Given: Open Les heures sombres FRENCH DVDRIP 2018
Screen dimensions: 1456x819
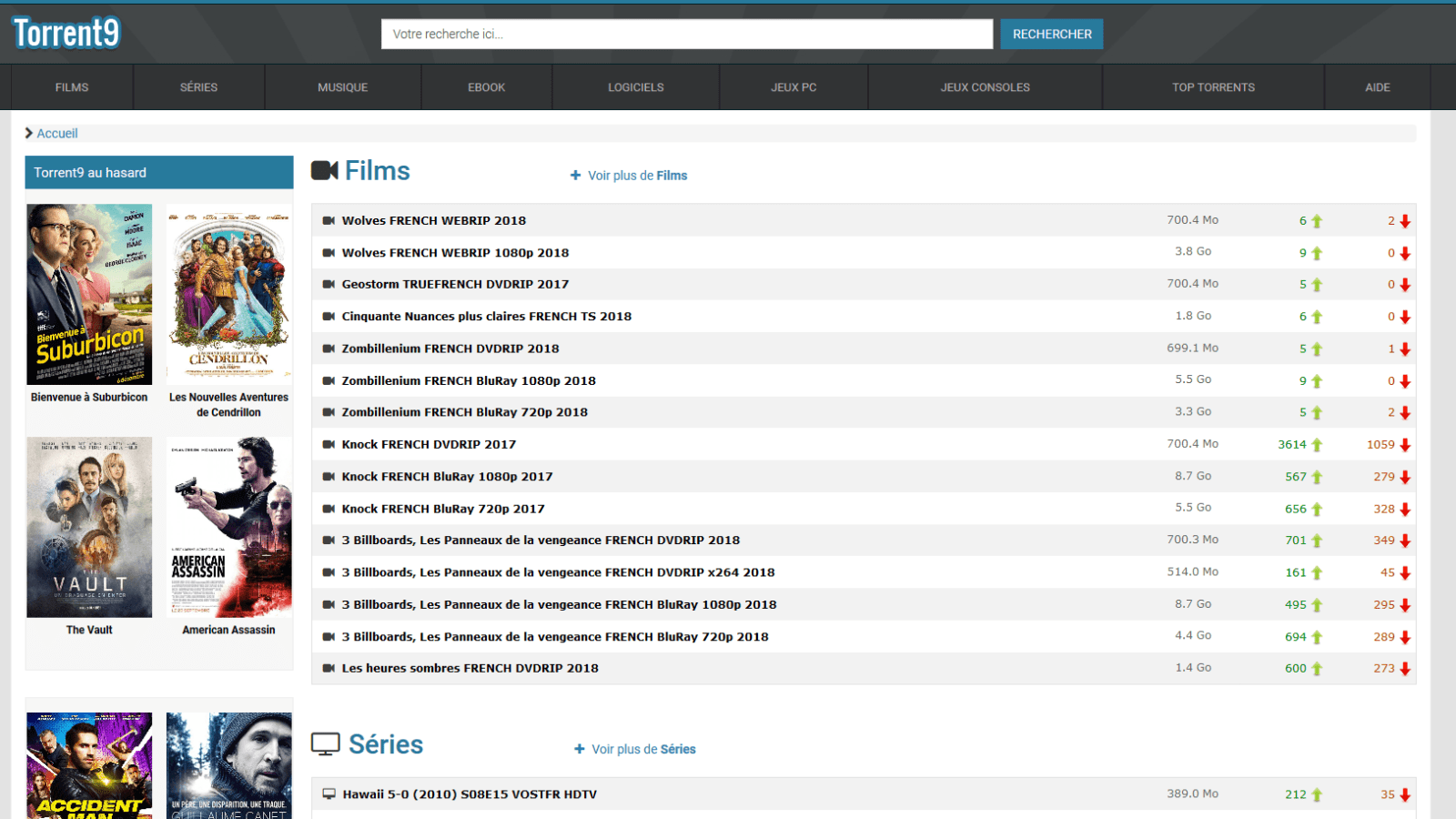Looking at the screenshot, I should (x=470, y=668).
